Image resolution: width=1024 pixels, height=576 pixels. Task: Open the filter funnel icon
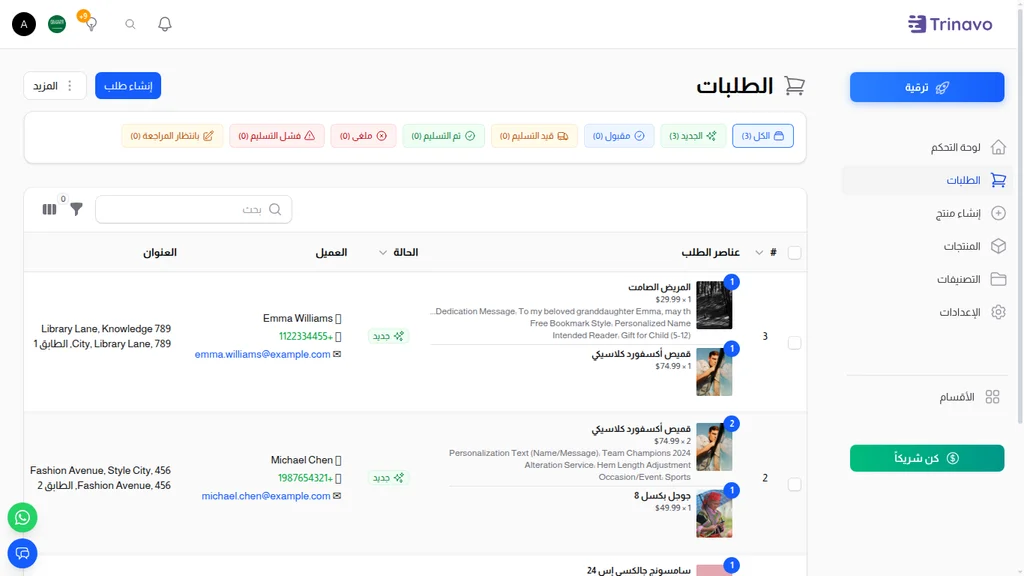click(76, 209)
